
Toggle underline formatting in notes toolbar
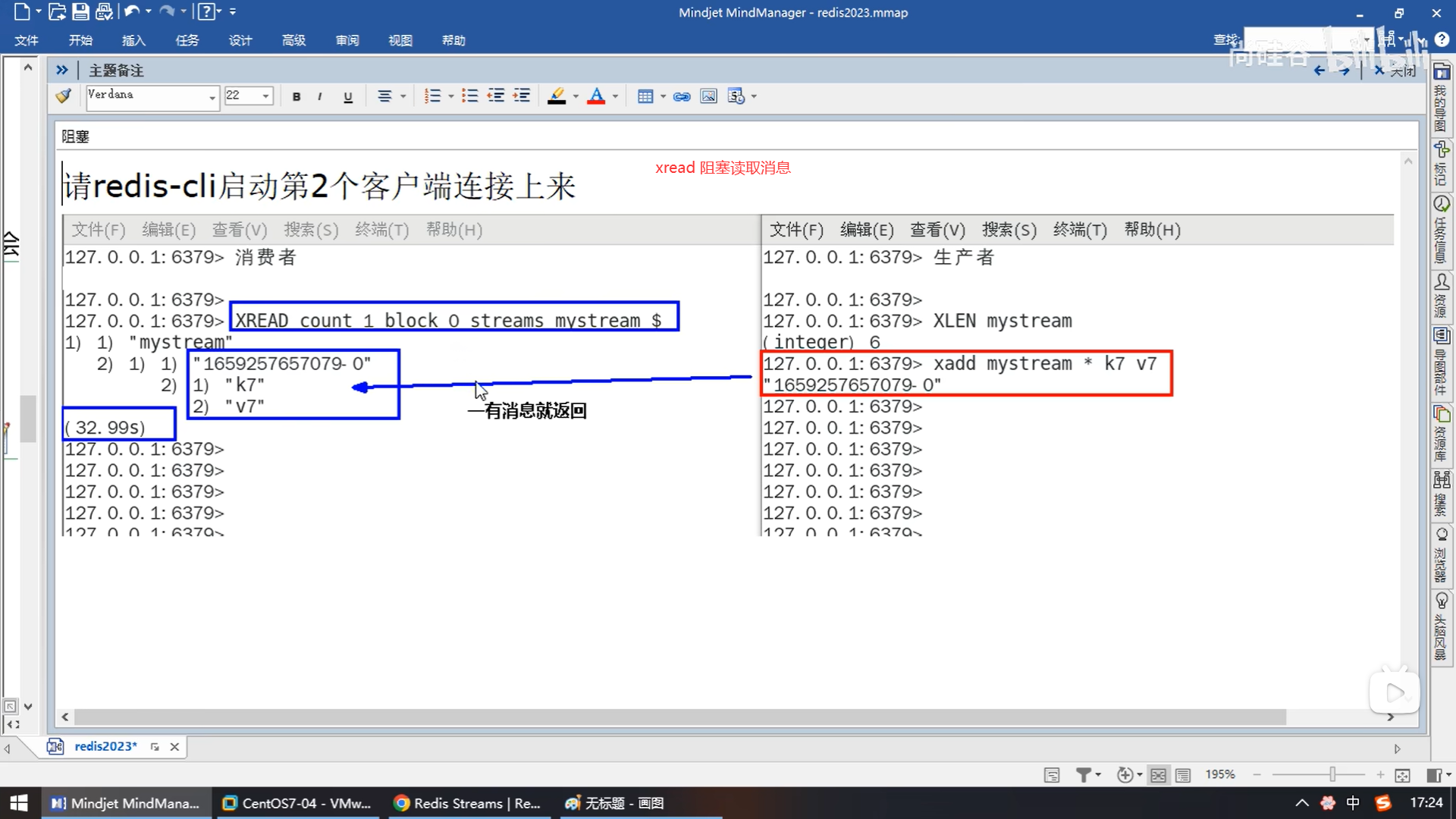348,96
